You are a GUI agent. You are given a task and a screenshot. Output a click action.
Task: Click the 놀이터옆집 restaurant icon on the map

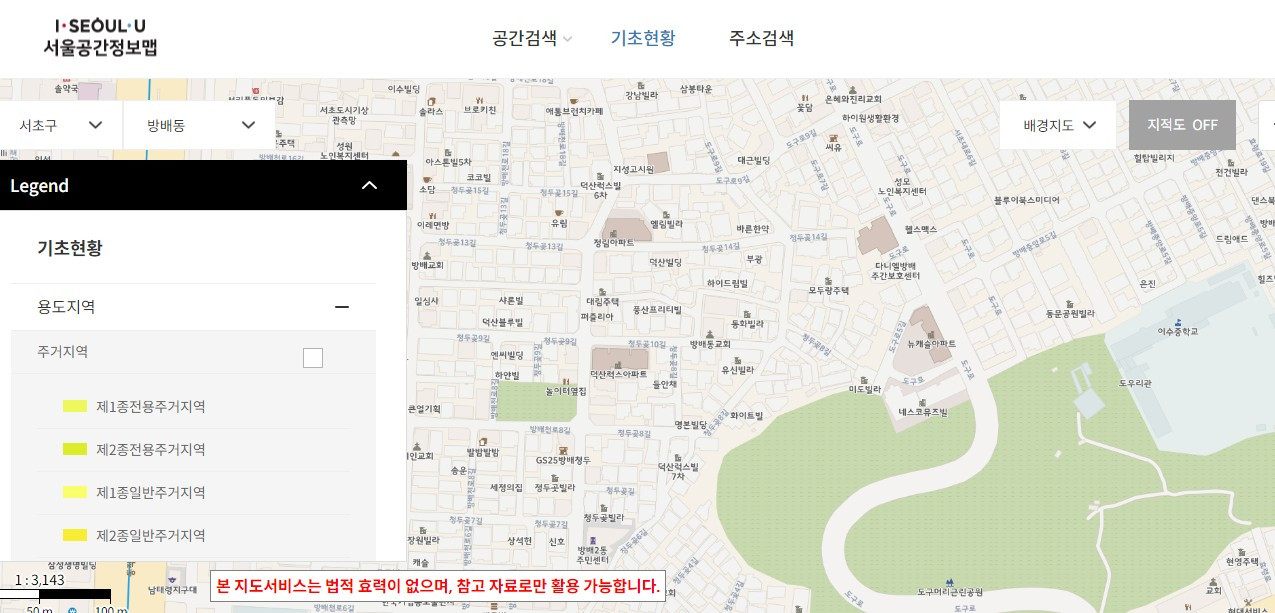click(x=566, y=381)
